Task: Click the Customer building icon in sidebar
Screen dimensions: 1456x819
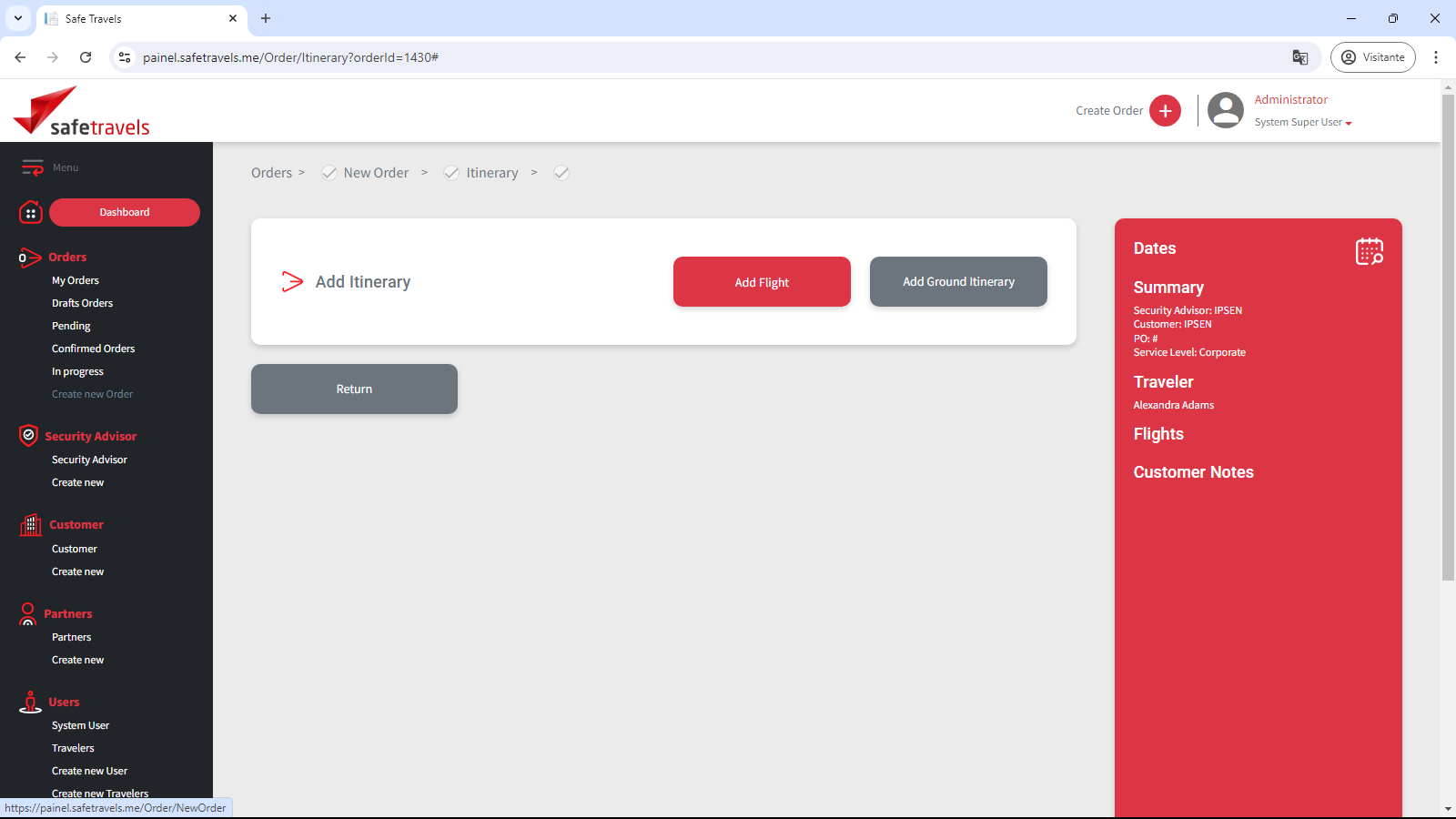Action: pyautogui.click(x=31, y=525)
